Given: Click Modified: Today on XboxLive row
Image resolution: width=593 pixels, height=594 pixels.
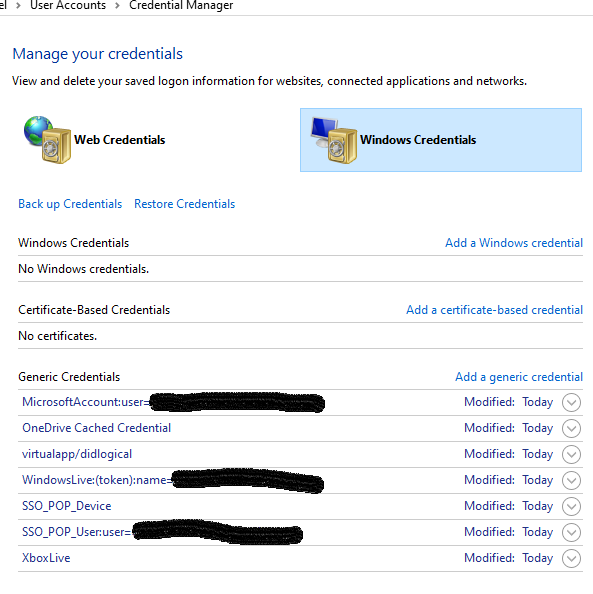Looking at the screenshot, I should (x=509, y=558).
